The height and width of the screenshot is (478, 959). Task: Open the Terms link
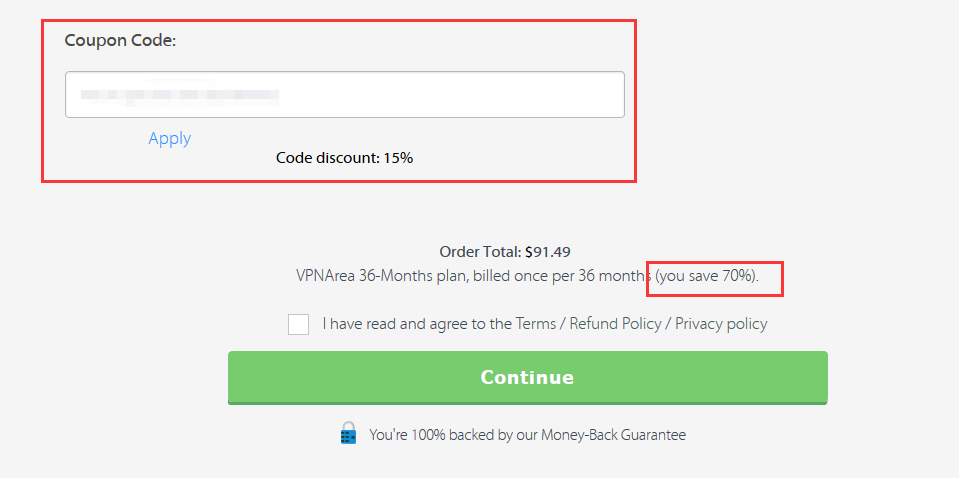[x=535, y=323]
